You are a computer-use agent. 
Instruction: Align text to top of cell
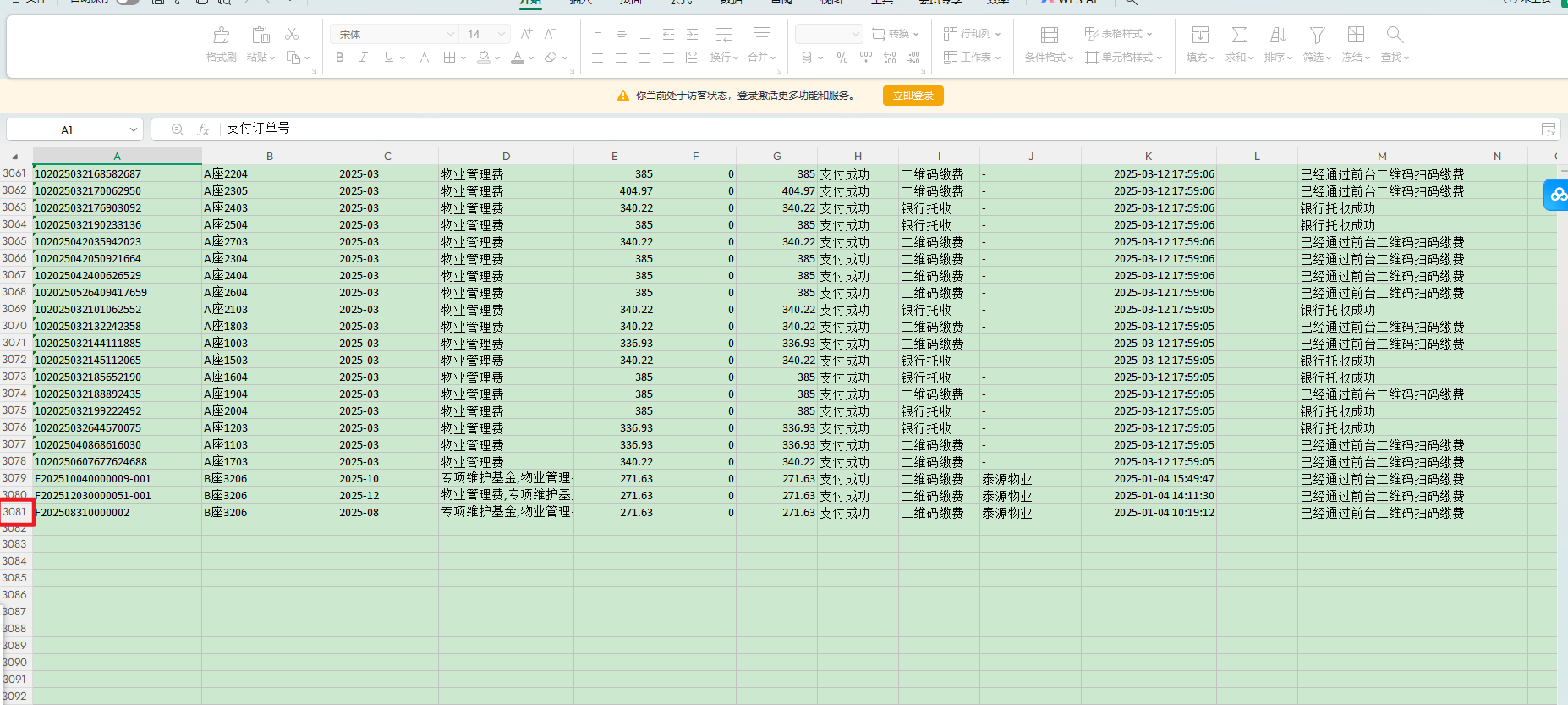[x=598, y=34]
